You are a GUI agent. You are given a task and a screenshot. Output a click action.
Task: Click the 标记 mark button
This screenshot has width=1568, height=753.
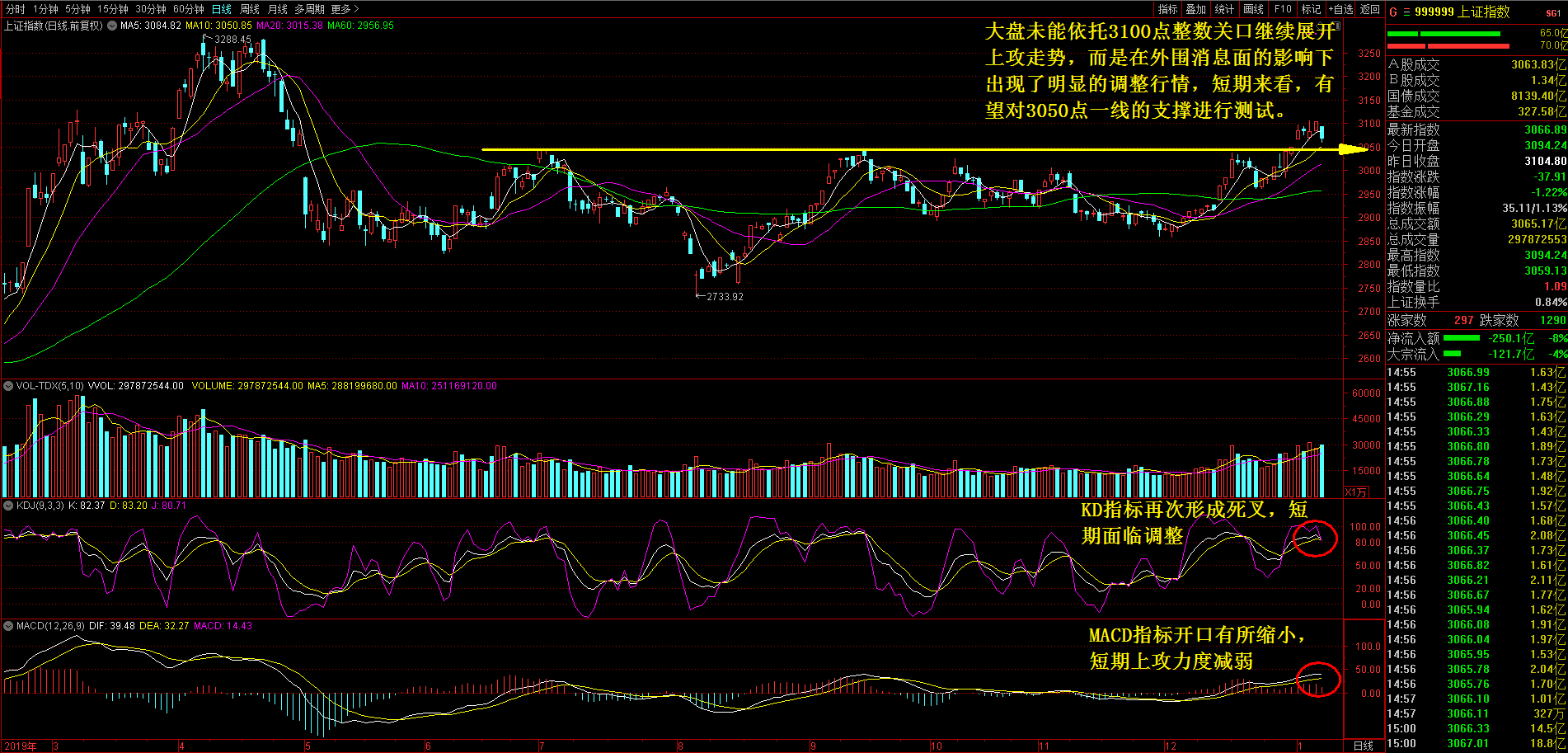(1311, 9)
